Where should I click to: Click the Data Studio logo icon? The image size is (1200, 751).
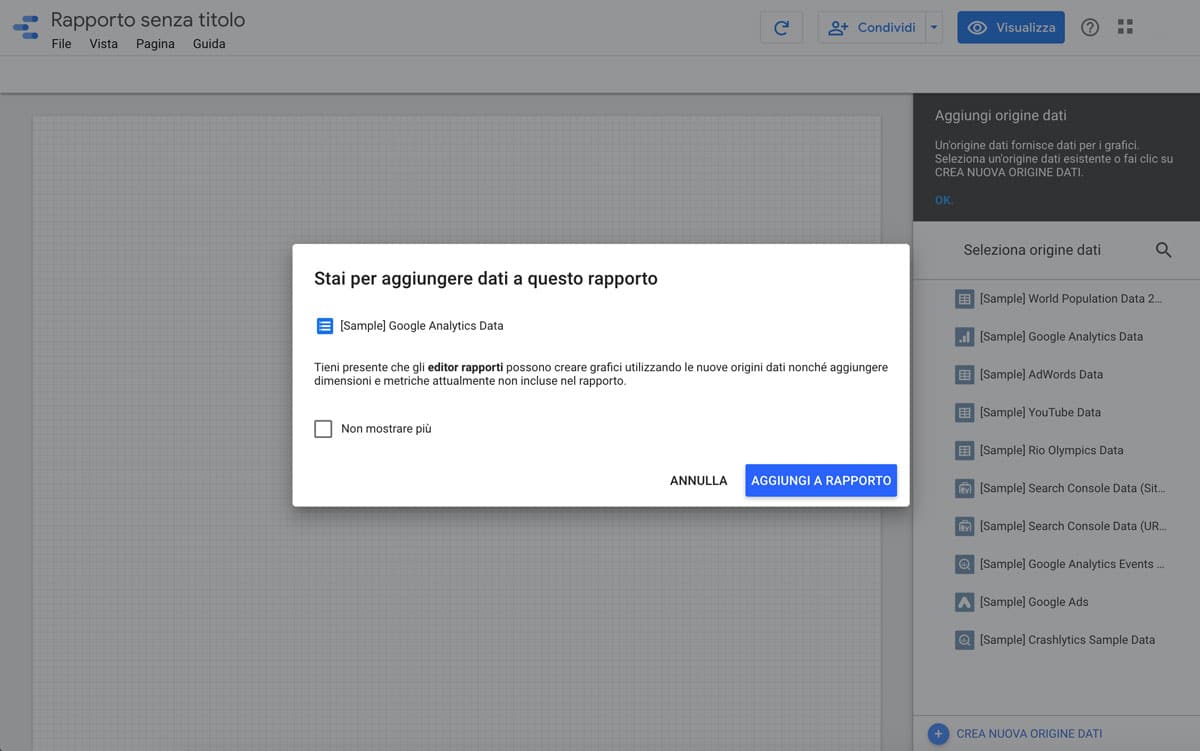click(x=25, y=28)
